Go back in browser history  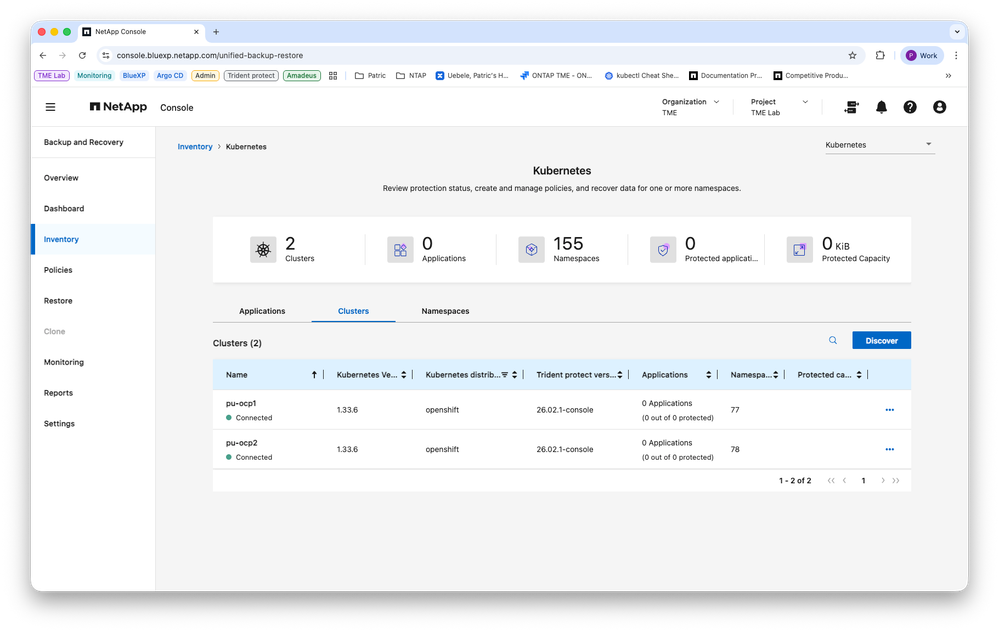click(x=43, y=55)
